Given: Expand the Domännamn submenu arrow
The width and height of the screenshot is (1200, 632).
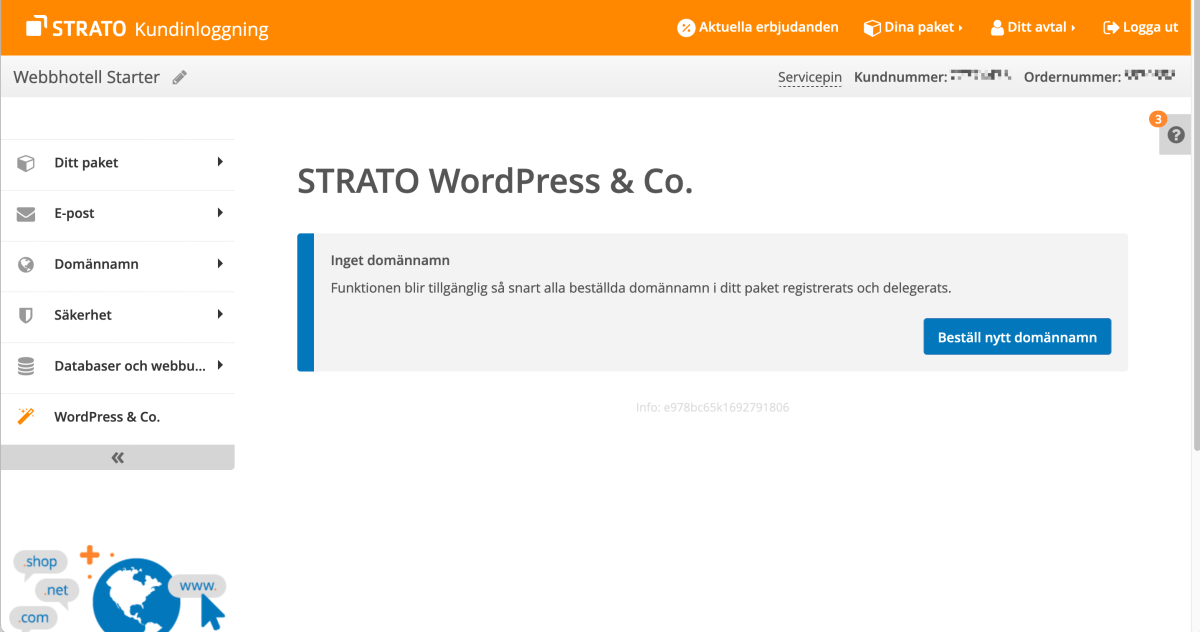Looking at the screenshot, I should [220, 263].
